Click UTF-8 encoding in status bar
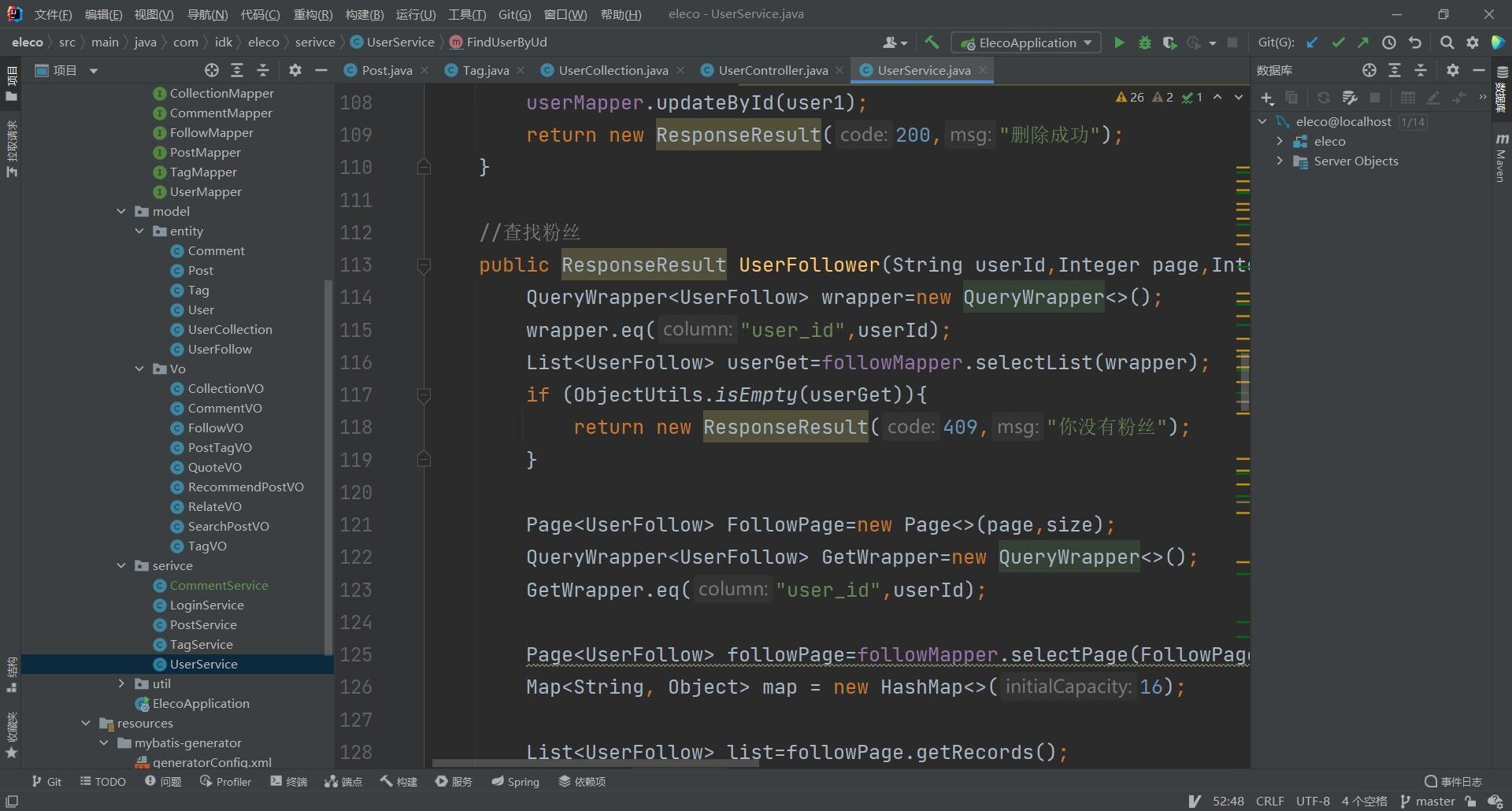 coord(1313,801)
